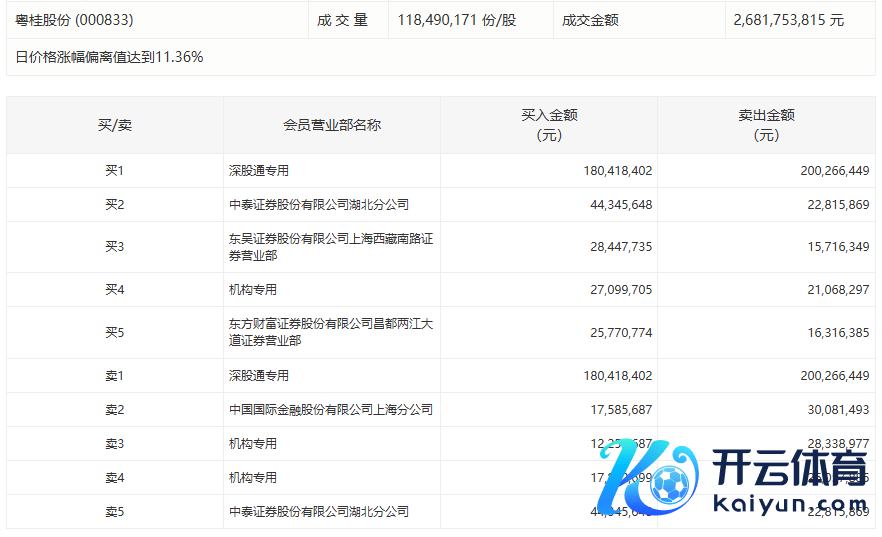Open 中泰证券湖北分公司 in the 买2 row
The height and width of the screenshot is (537, 882).
[x=318, y=205]
